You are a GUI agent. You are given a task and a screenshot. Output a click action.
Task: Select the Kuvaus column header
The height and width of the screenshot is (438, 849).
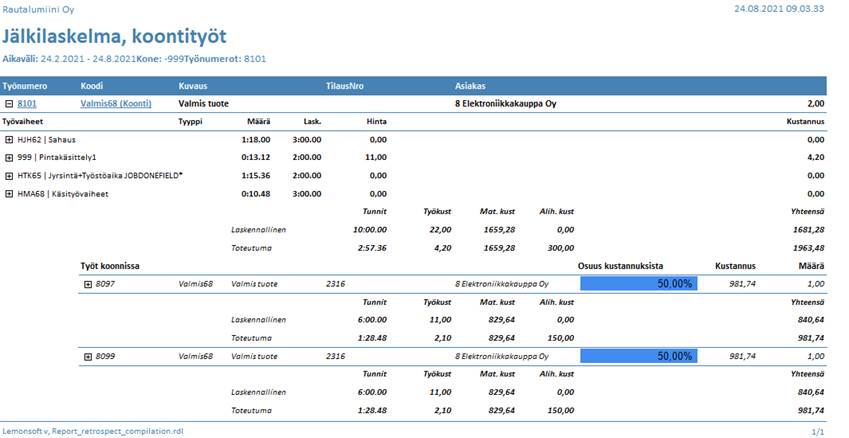click(193, 86)
